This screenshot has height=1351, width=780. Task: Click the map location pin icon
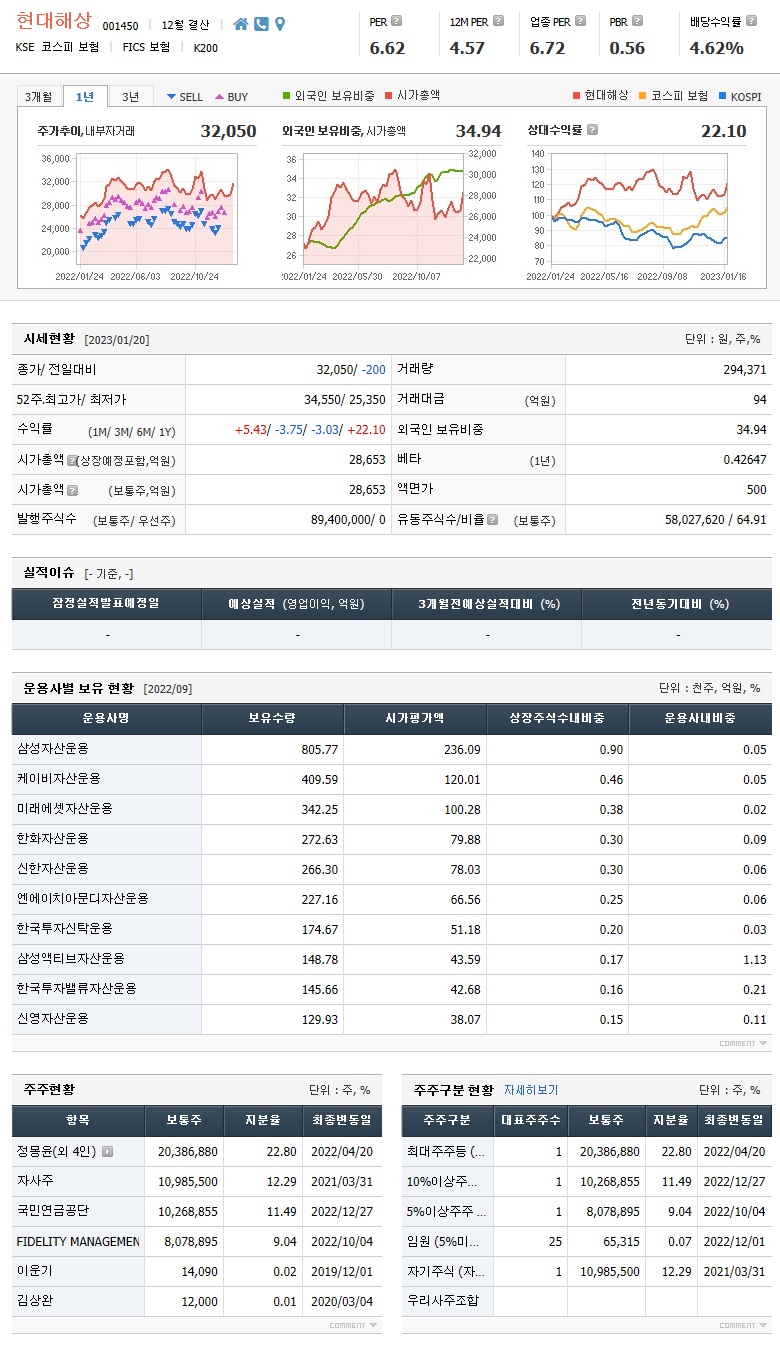(x=280, y=24)
